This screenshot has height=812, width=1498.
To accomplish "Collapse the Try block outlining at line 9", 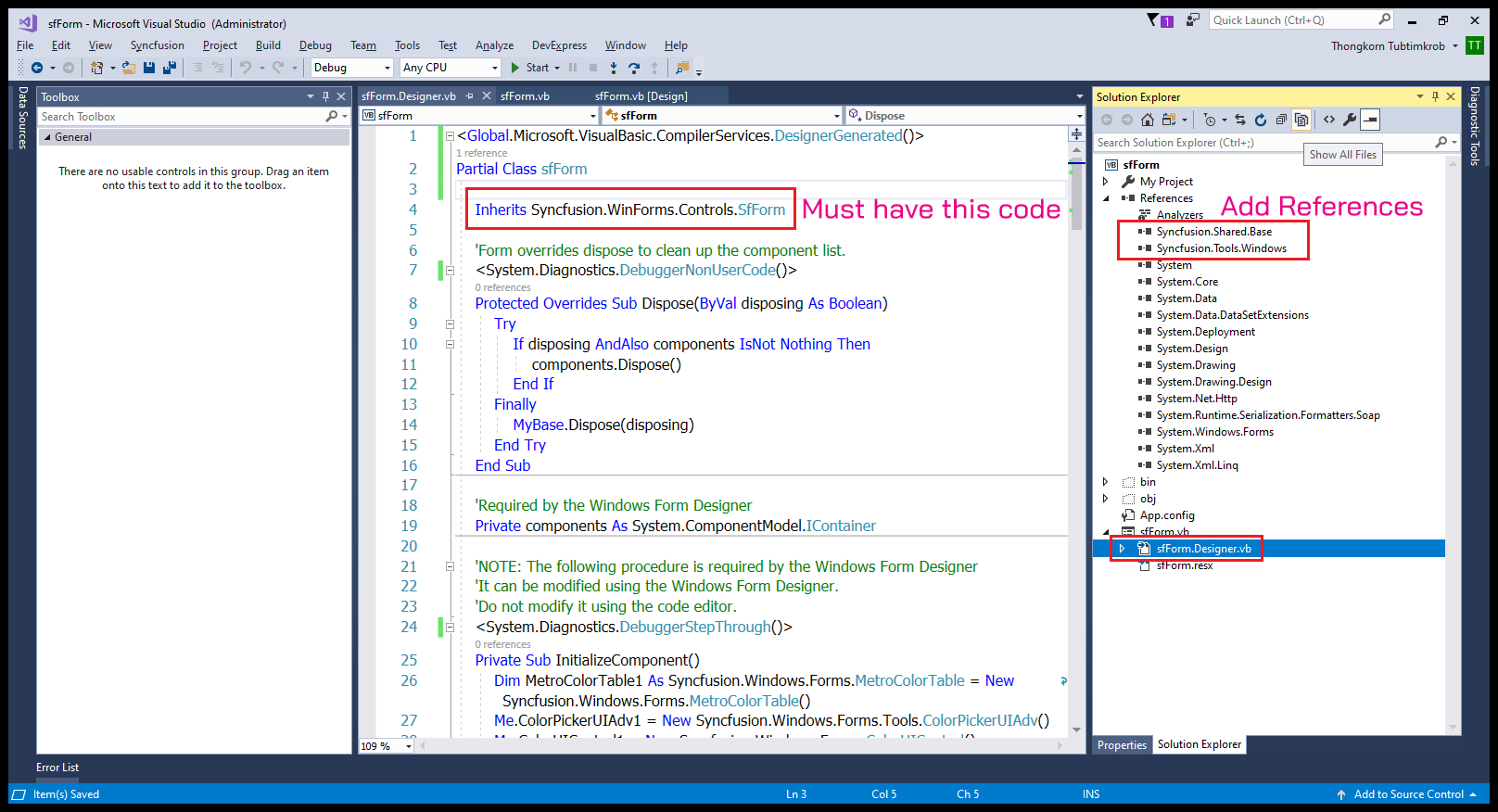I will click(450, 324).
